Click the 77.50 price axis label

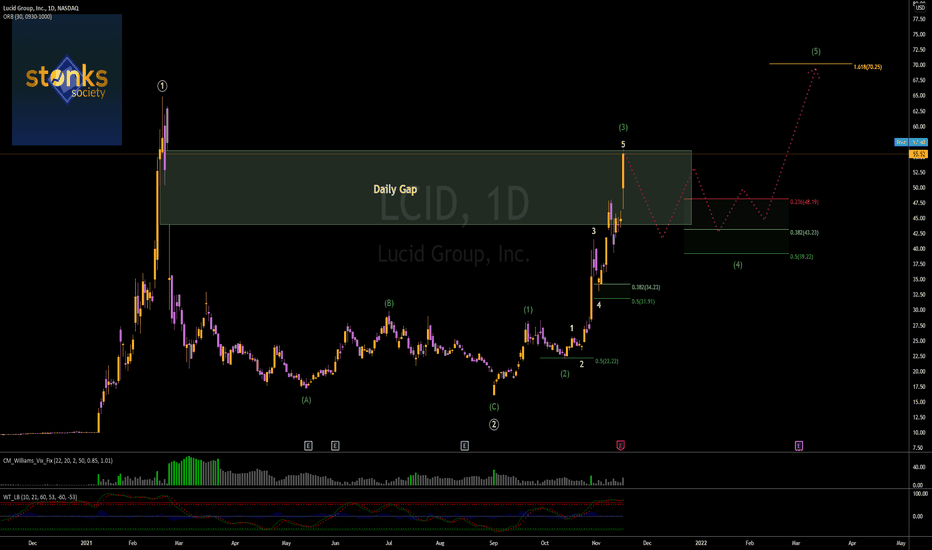pyautogui.click(x=919, y=19)
